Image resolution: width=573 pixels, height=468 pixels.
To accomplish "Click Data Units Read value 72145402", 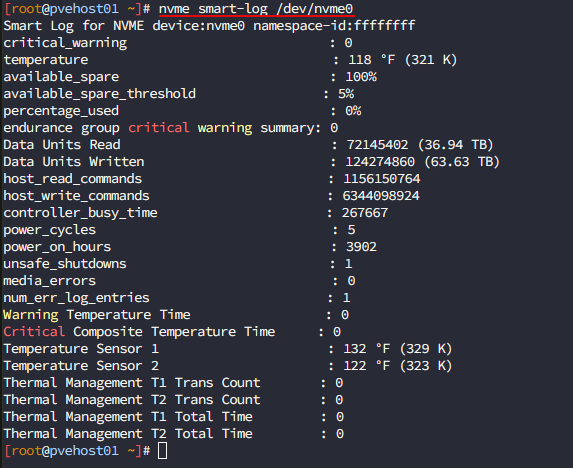I will [x=377, y=145].
